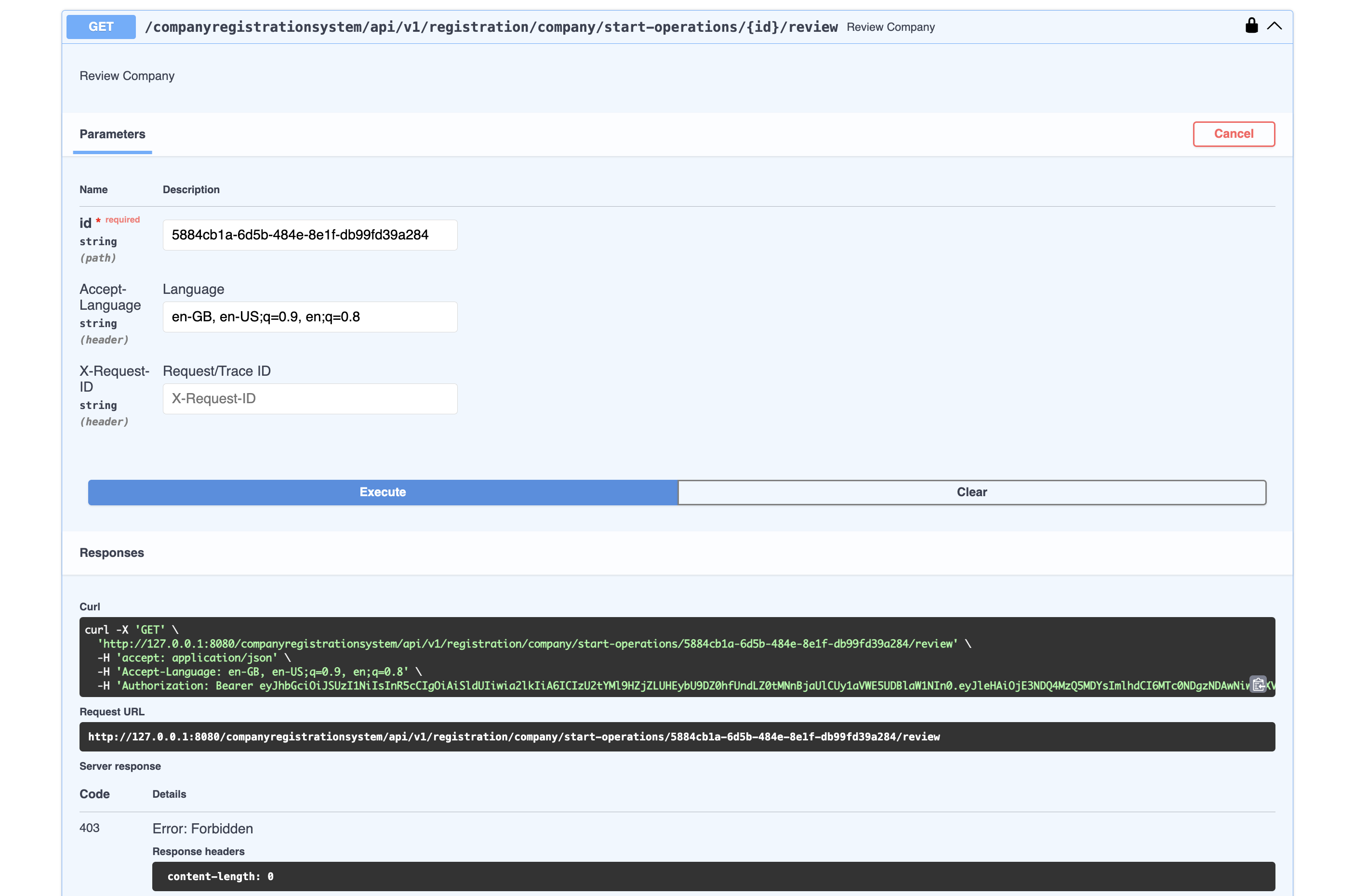Click the authorization lock icon

pyautogui.click(x=1251, y=26)
